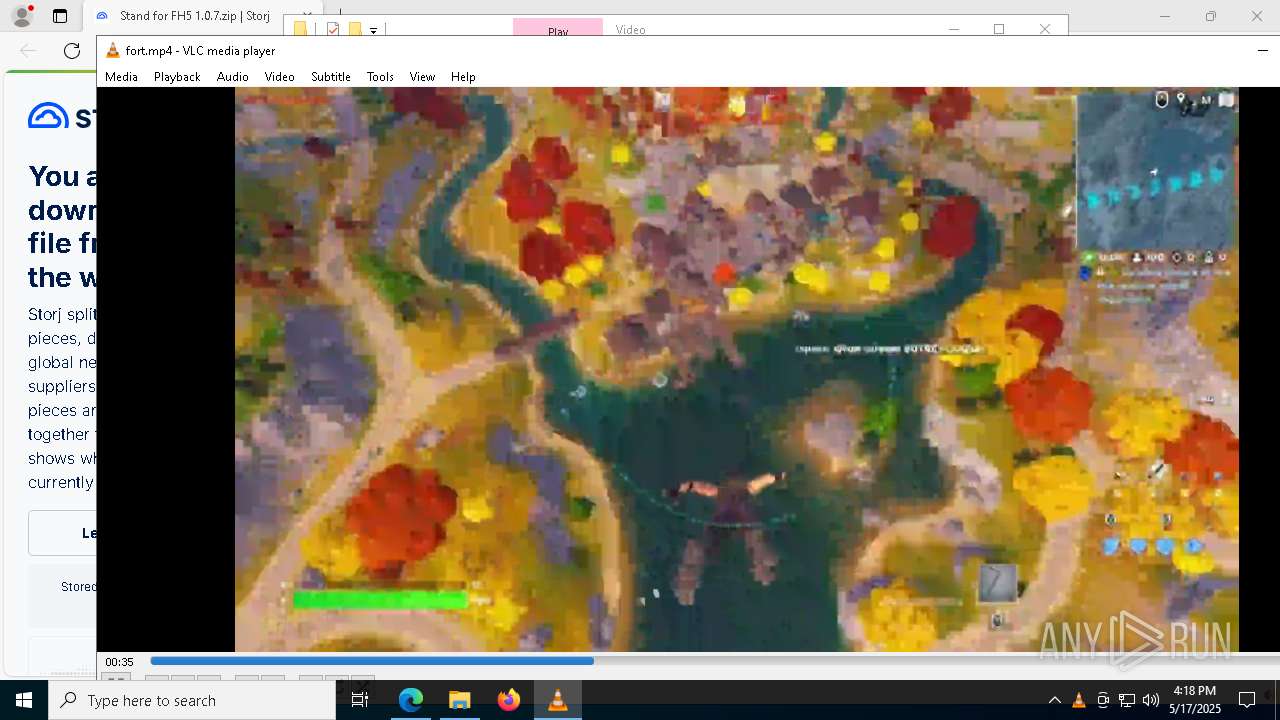Viewport: 1280px width, 720px height.
Task: Open Explorer quick access toolbar dropdown arrow
Action: 373,30
